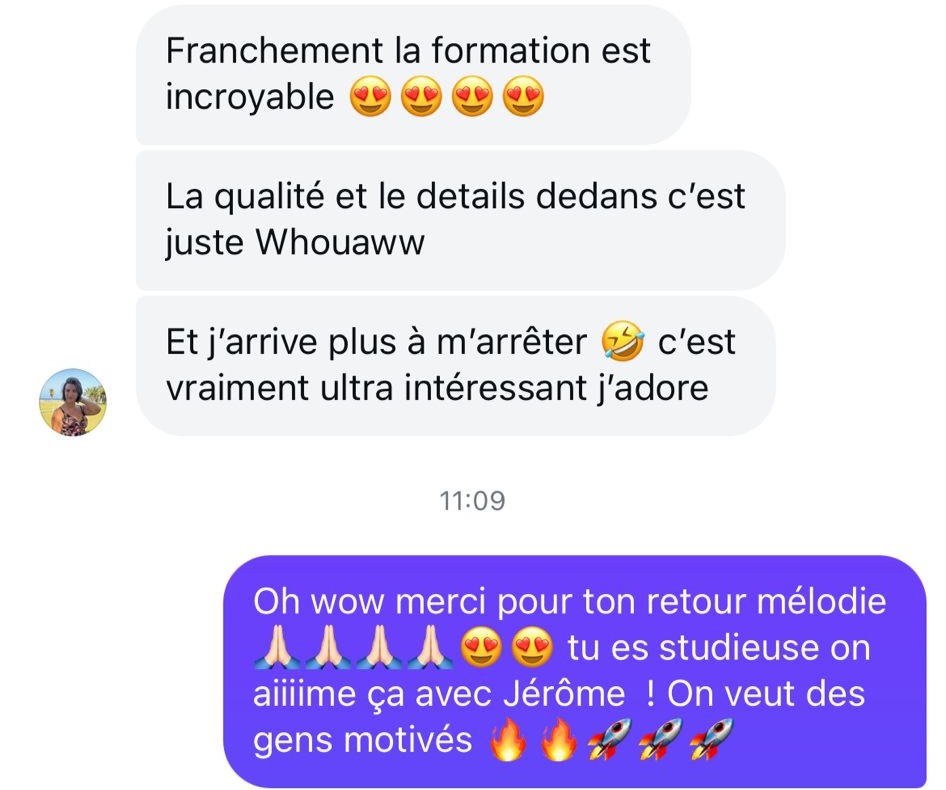
Task: Select the "La qualité et le details" message
Action: [x=460, y=220]
